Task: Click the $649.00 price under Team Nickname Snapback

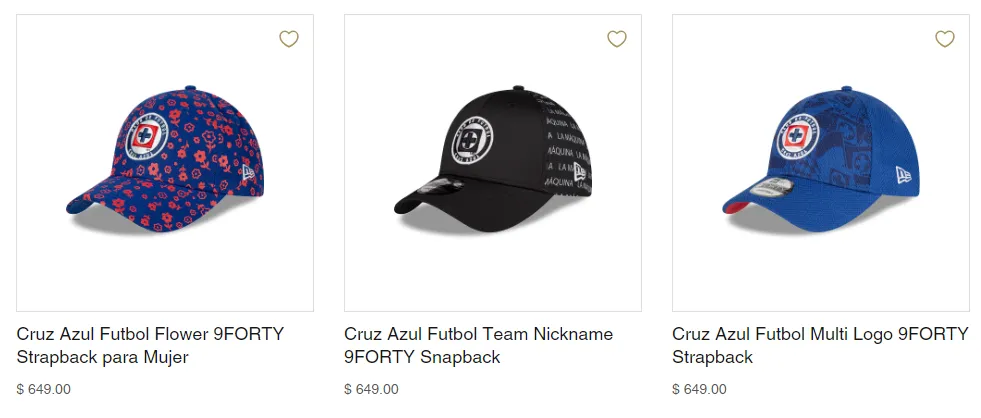Action: pos(372,389)
